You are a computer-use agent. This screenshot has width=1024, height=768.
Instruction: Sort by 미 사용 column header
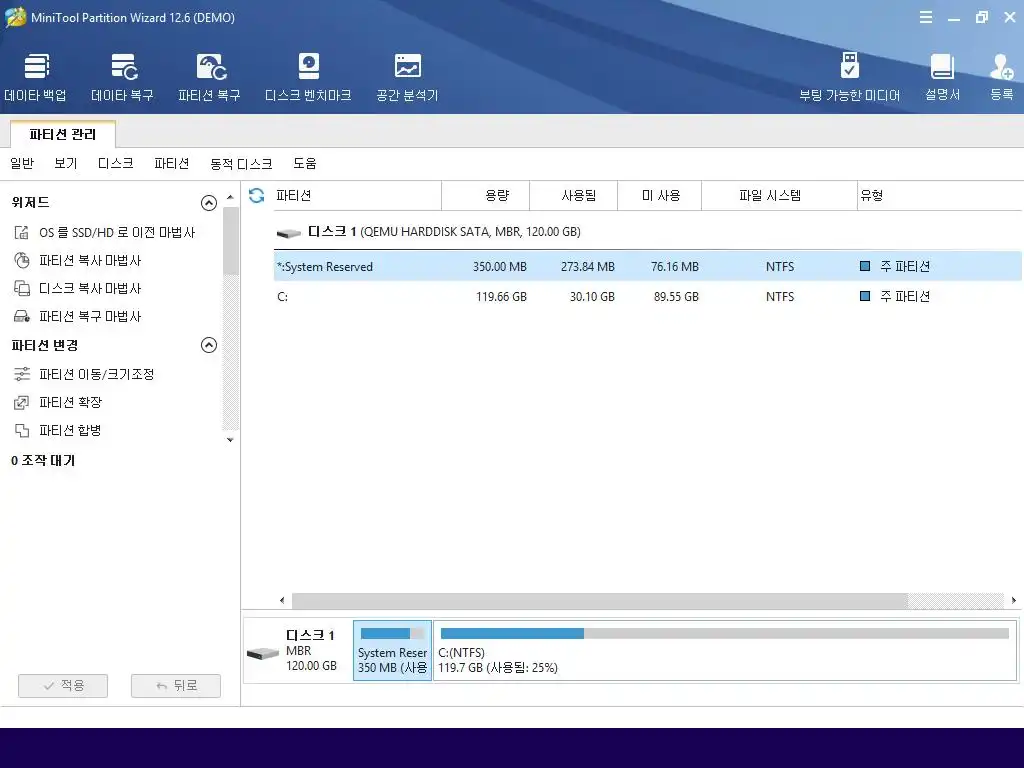(660, 195)
